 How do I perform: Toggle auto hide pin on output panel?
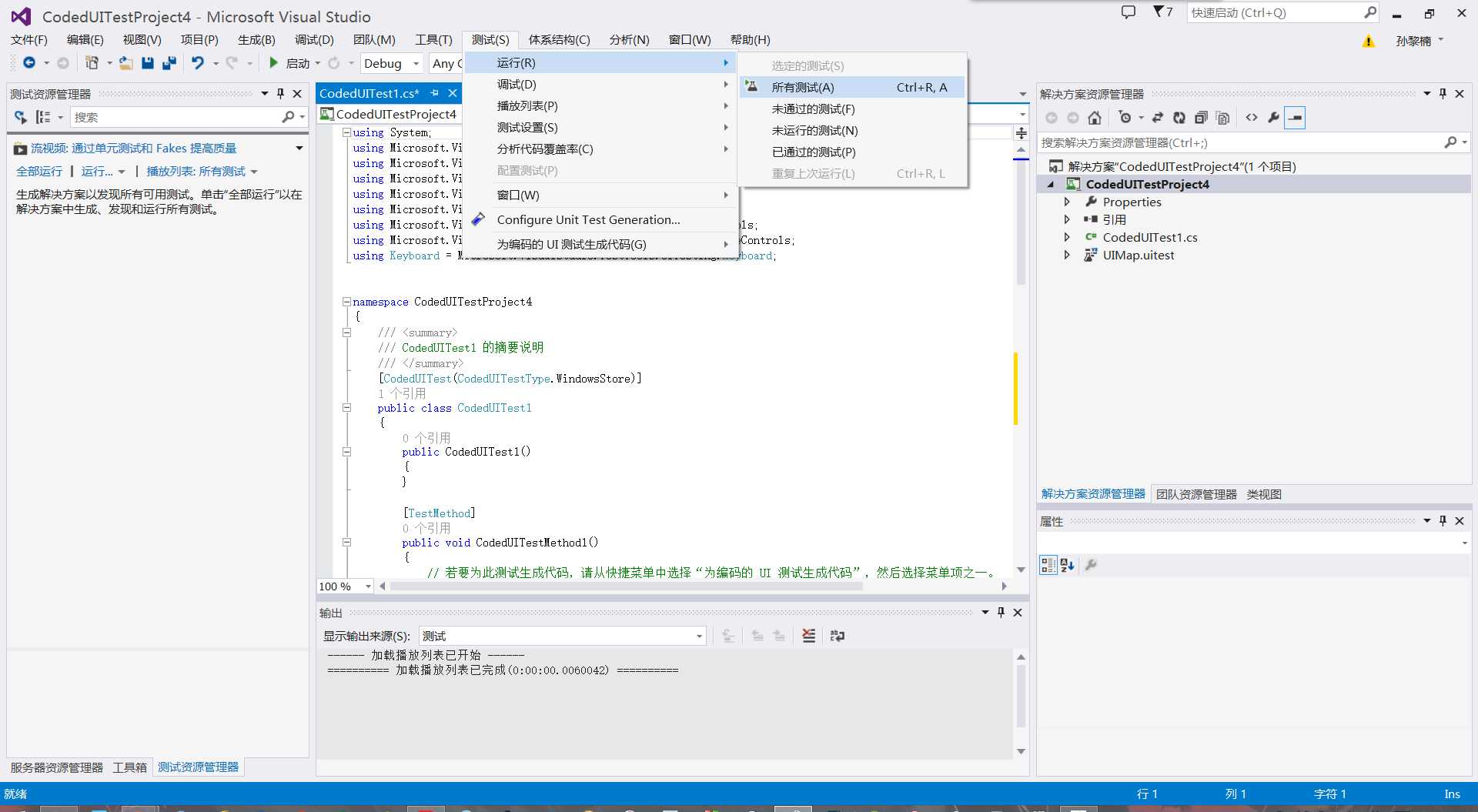[1001, 612]
